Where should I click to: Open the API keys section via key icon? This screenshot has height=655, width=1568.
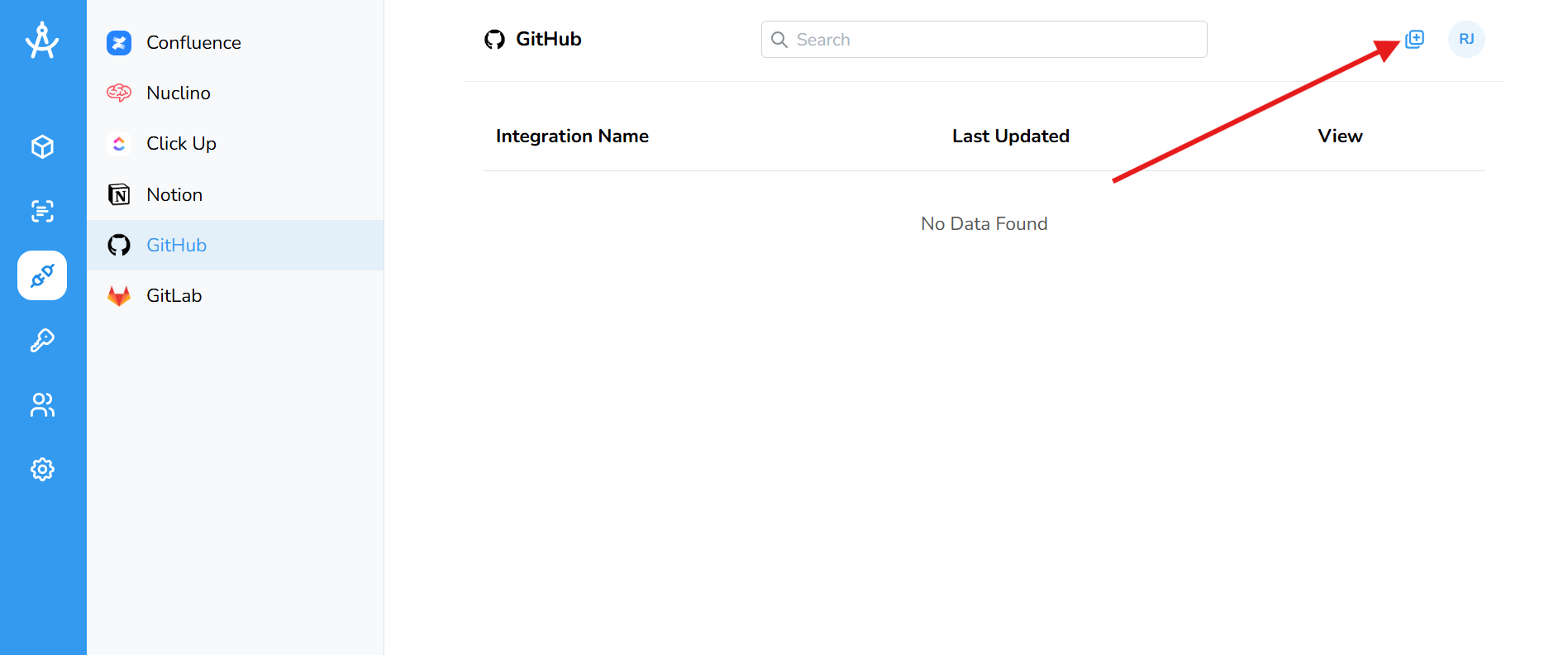(x=42, y=340)
